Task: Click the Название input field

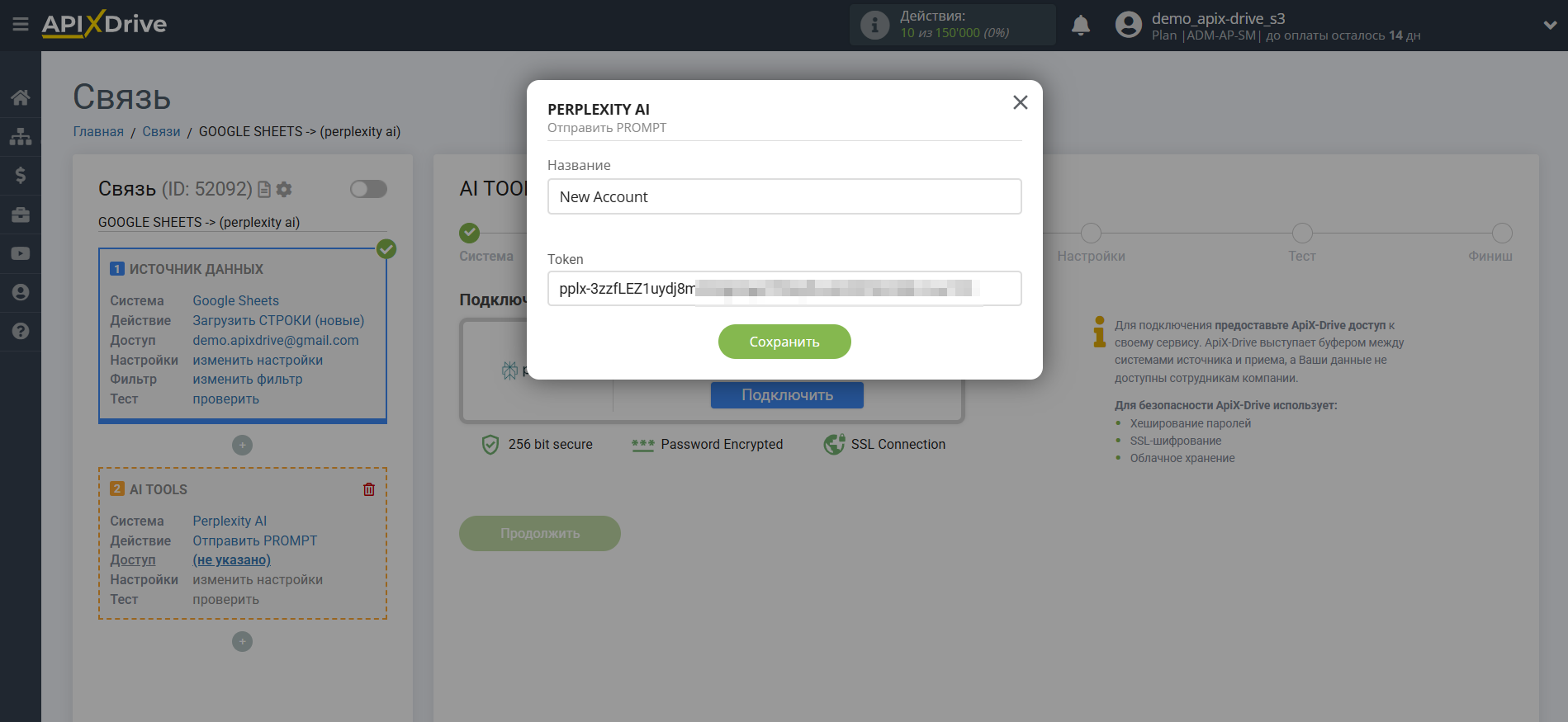Action: click(784, 196)
